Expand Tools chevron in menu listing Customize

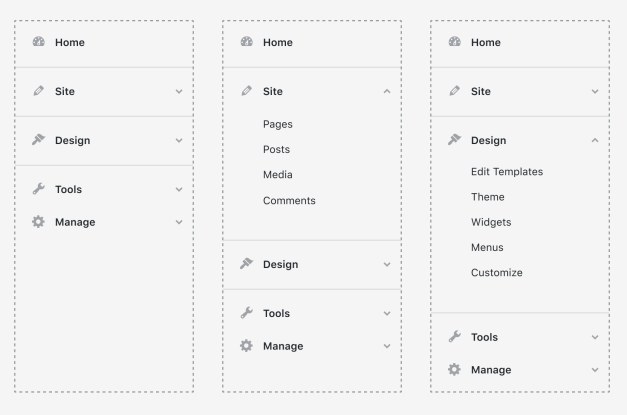[x=595, y=338]
